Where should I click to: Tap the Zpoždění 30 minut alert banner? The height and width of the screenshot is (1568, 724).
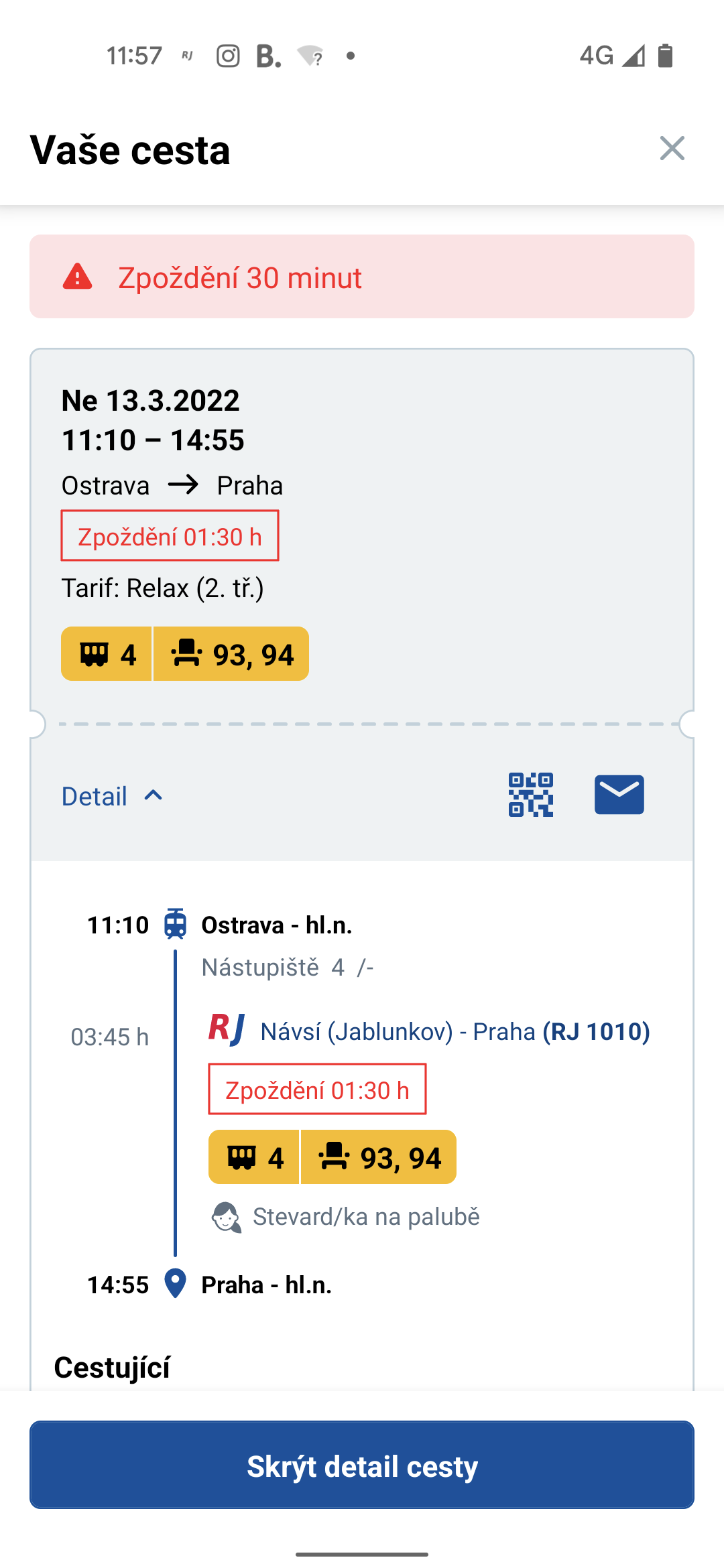coord(362,277)
